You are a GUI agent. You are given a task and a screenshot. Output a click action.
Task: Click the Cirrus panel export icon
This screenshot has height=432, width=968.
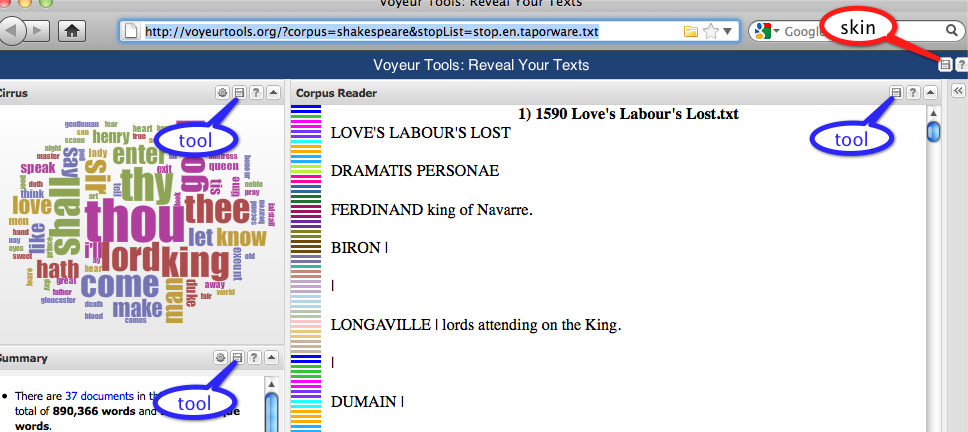240,93
